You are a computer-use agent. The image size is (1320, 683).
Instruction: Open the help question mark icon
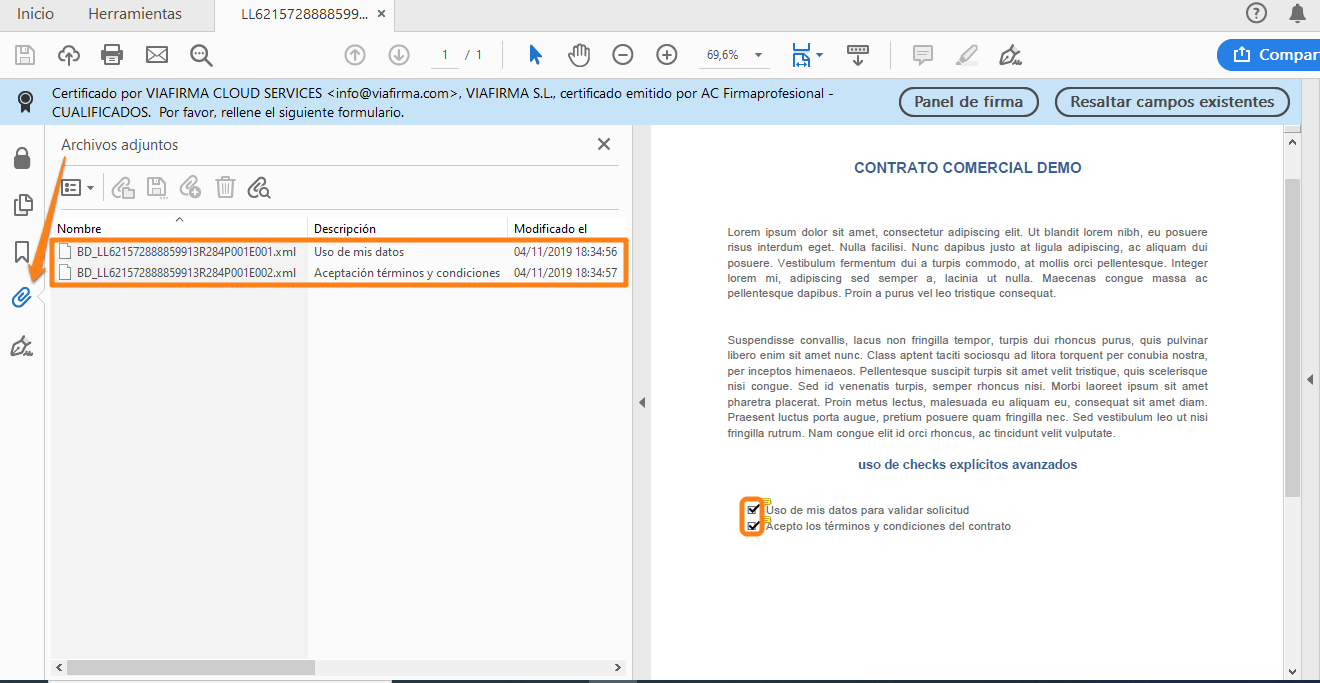(1256, 13)
